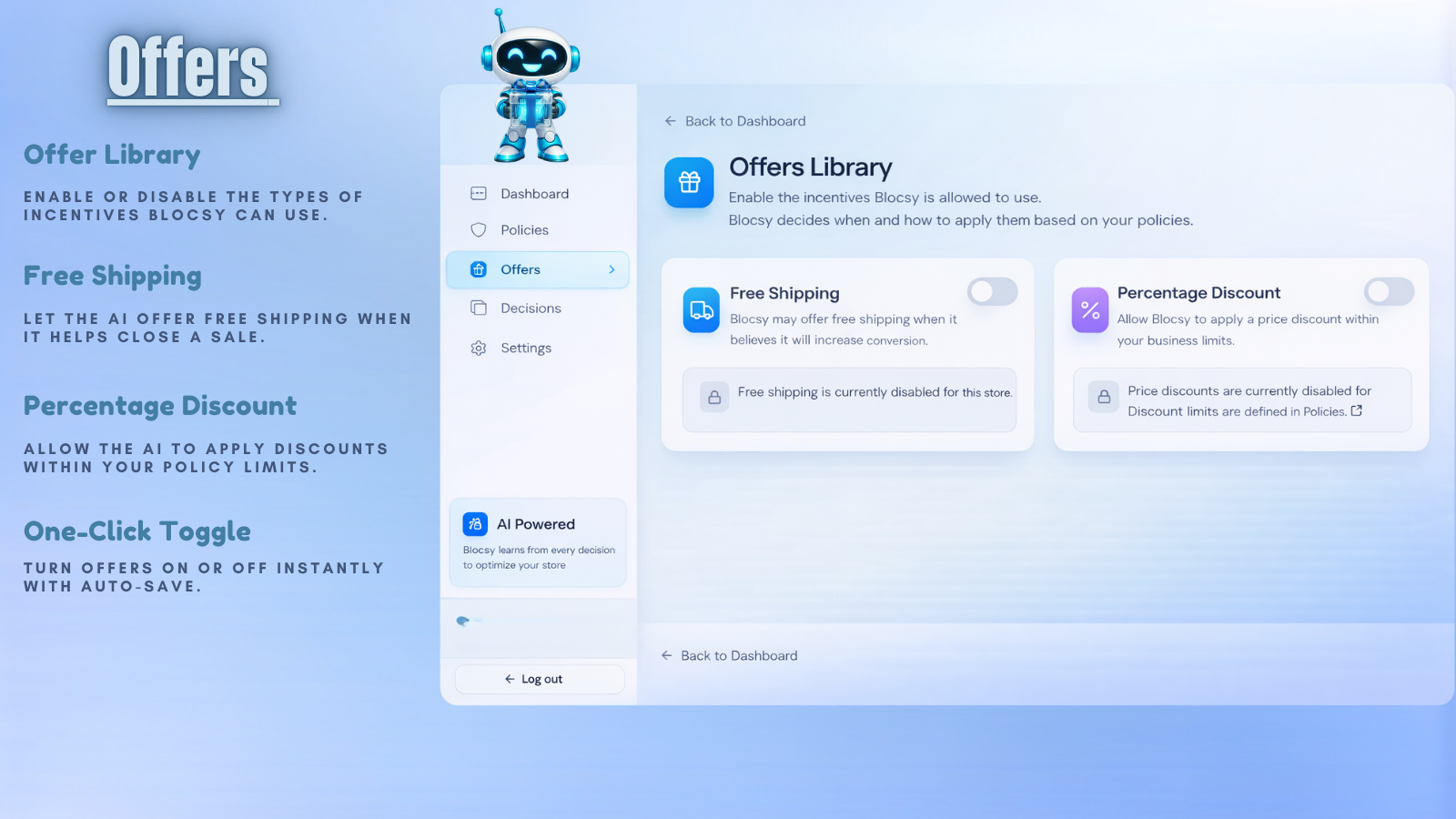Click the bottom Back to Dashboard link
1456x819 pixels.
tap(730, 655)
